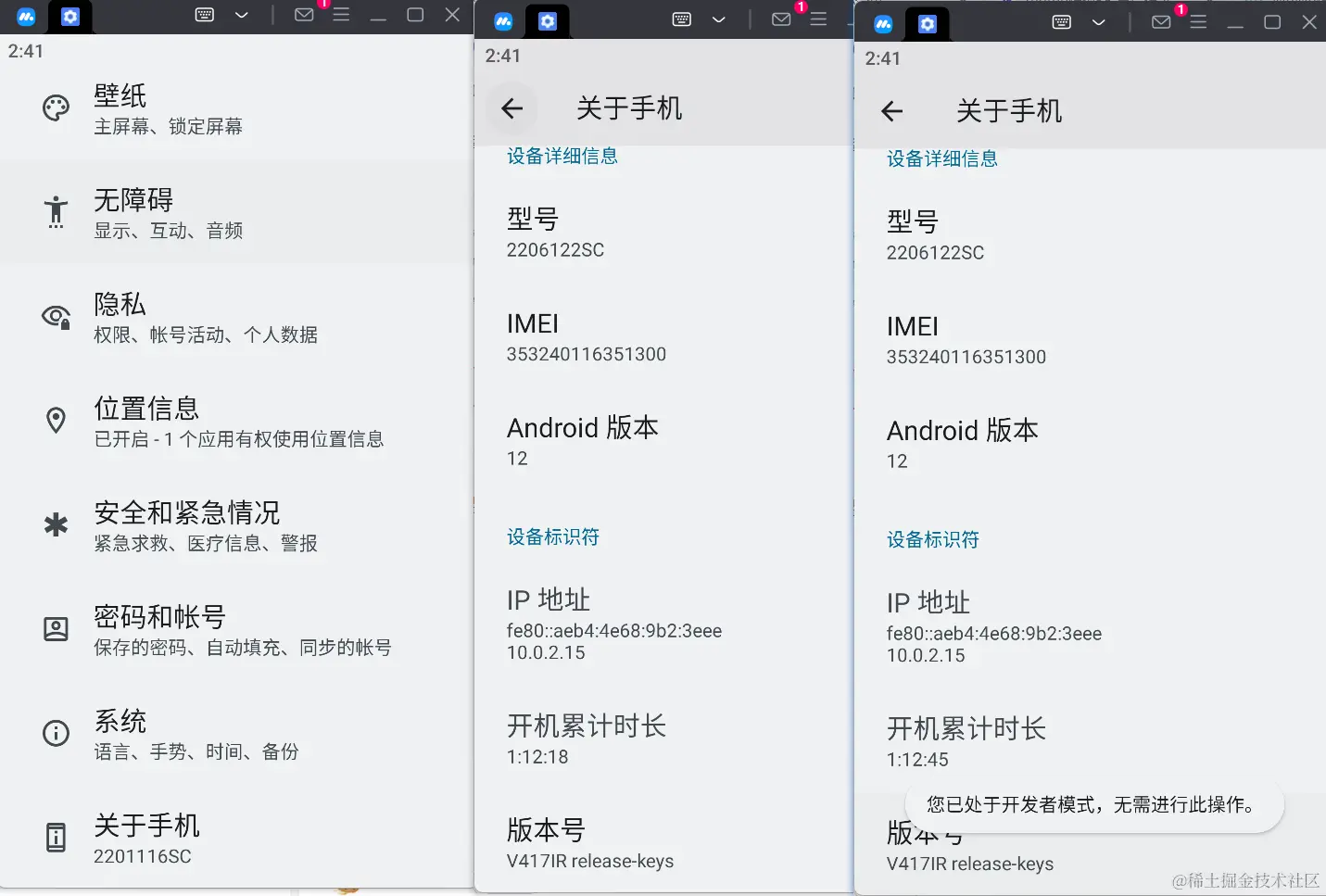Image resolution: width=1326 pixels, height=896 pixels.
Task: Tap 型号 2206122SC in right window
Action: pyautogui.click(x=1090, y=235)
